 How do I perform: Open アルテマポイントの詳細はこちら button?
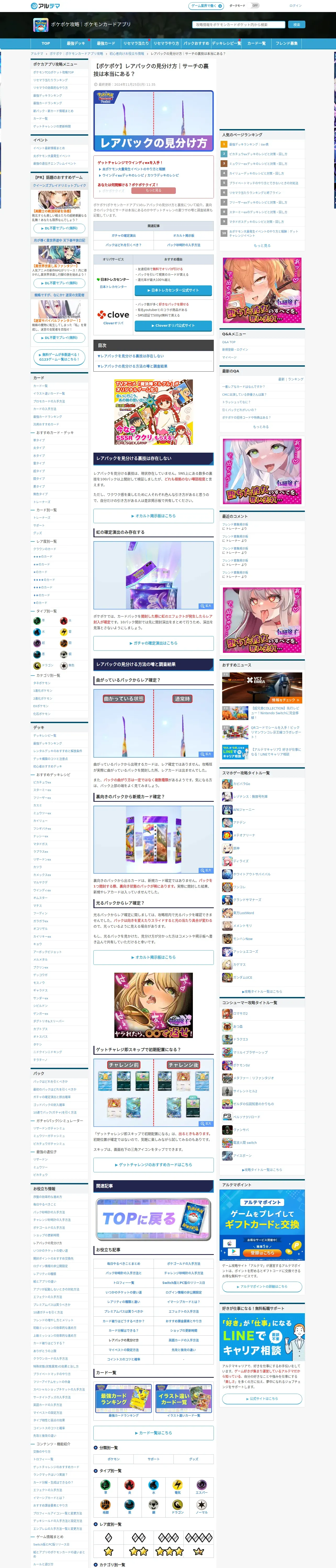point(262,1287)
